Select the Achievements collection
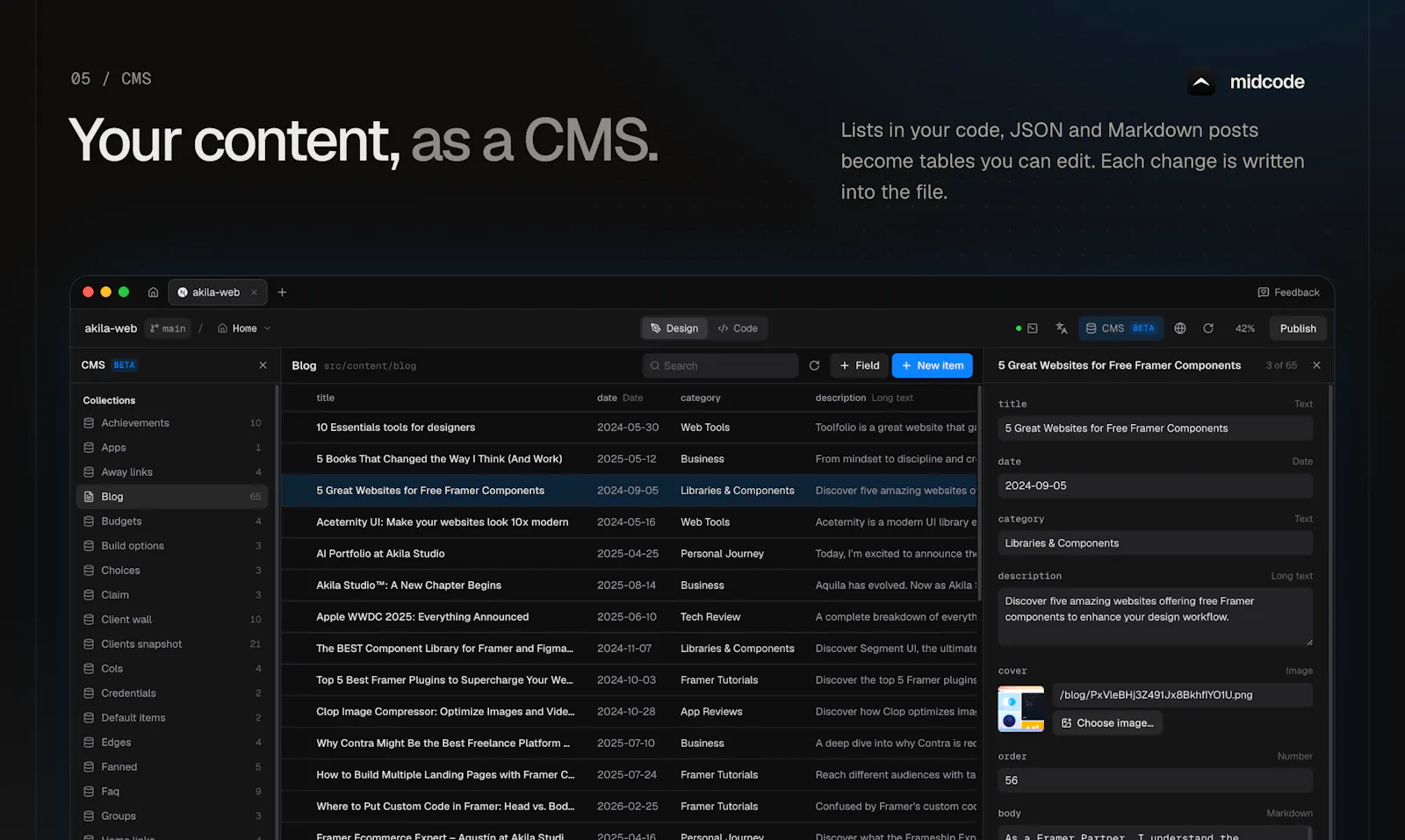The image size is (1405, 840). tap(172, 423)
